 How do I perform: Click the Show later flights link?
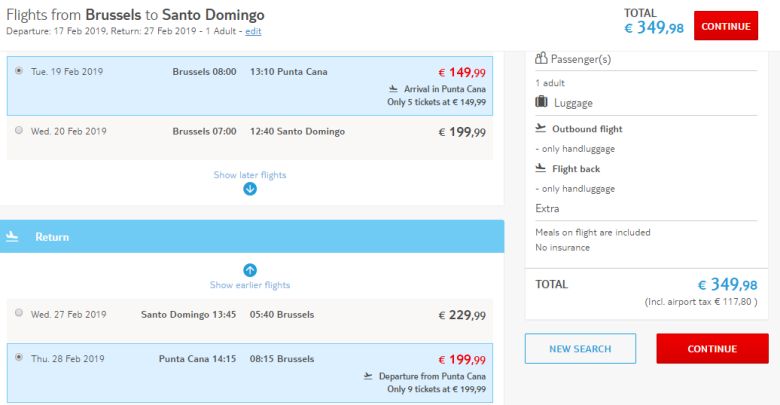(250, 175)
